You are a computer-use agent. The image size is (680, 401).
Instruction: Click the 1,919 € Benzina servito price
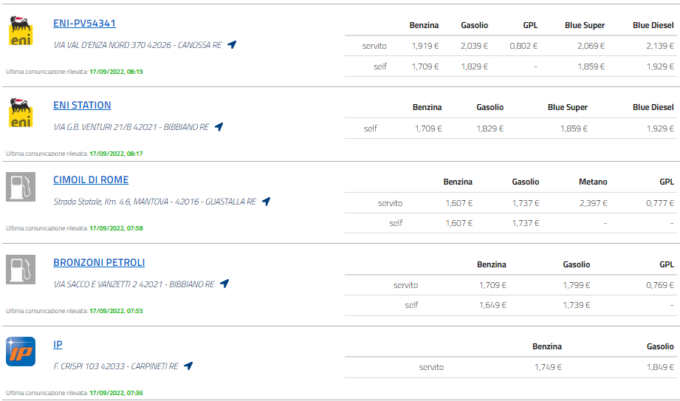point(425,46)
